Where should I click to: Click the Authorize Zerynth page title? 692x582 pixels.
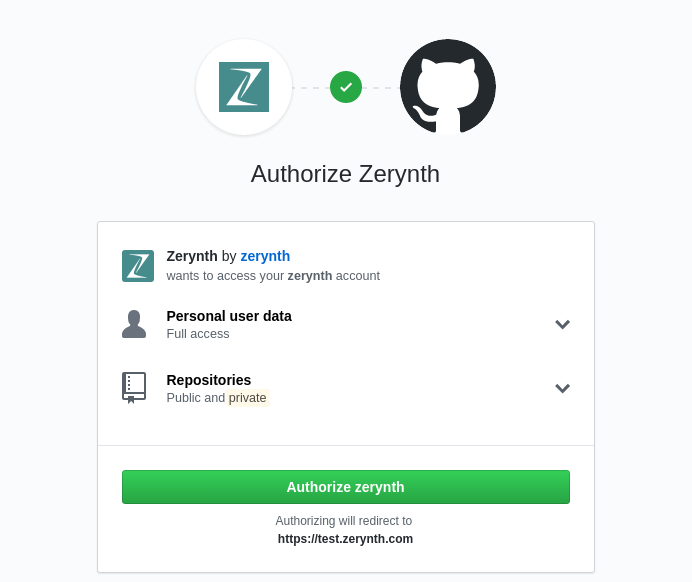pyautogui.click(x=346, y=174)
